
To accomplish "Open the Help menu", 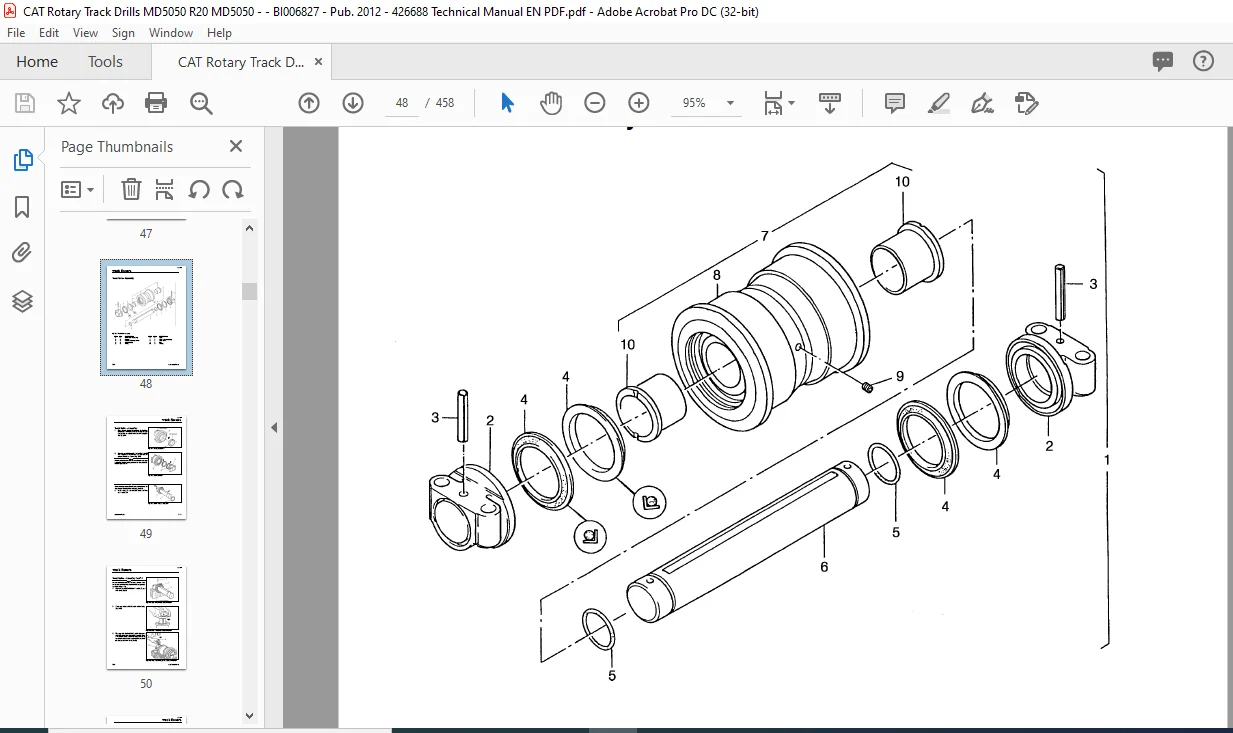I will (219, 33).
